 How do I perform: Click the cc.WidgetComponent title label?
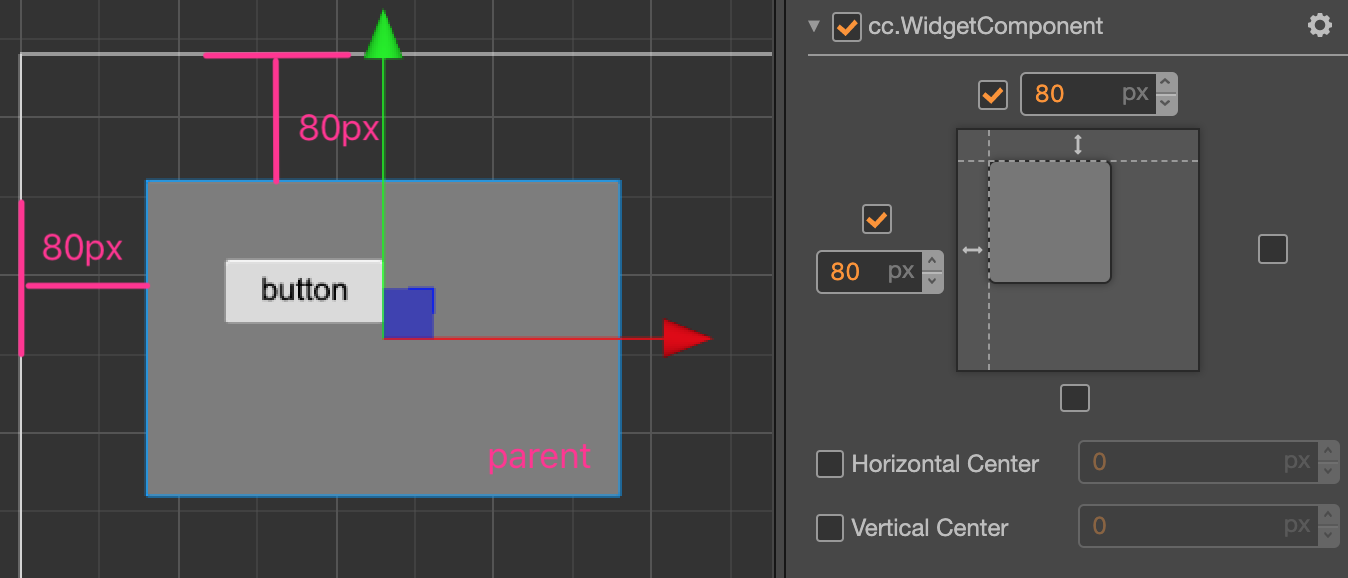pyautogui.click(x=985, y=26)
